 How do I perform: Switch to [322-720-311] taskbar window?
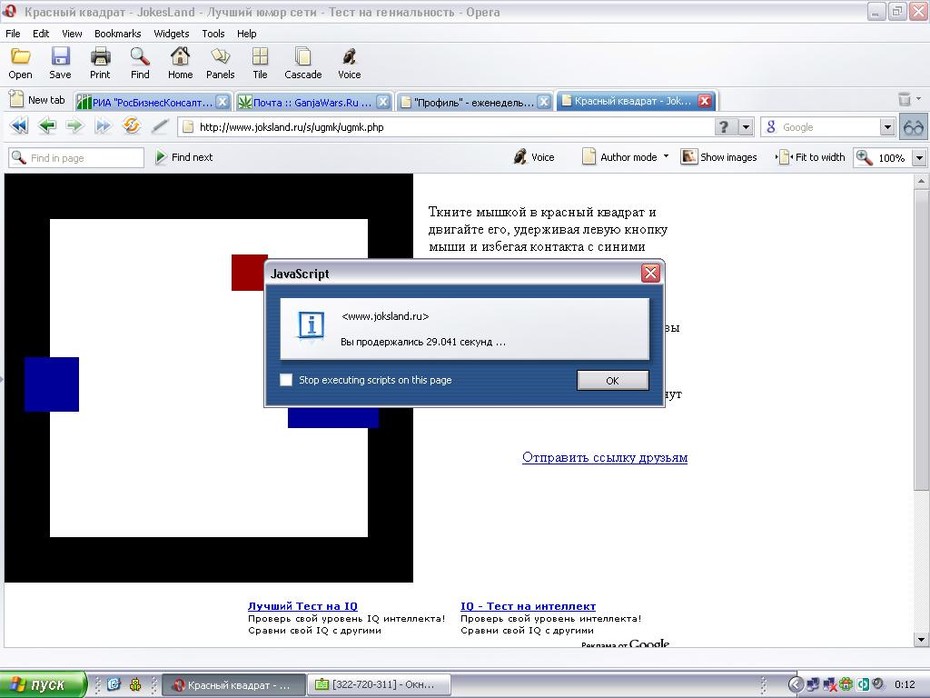tap(378, 685)
